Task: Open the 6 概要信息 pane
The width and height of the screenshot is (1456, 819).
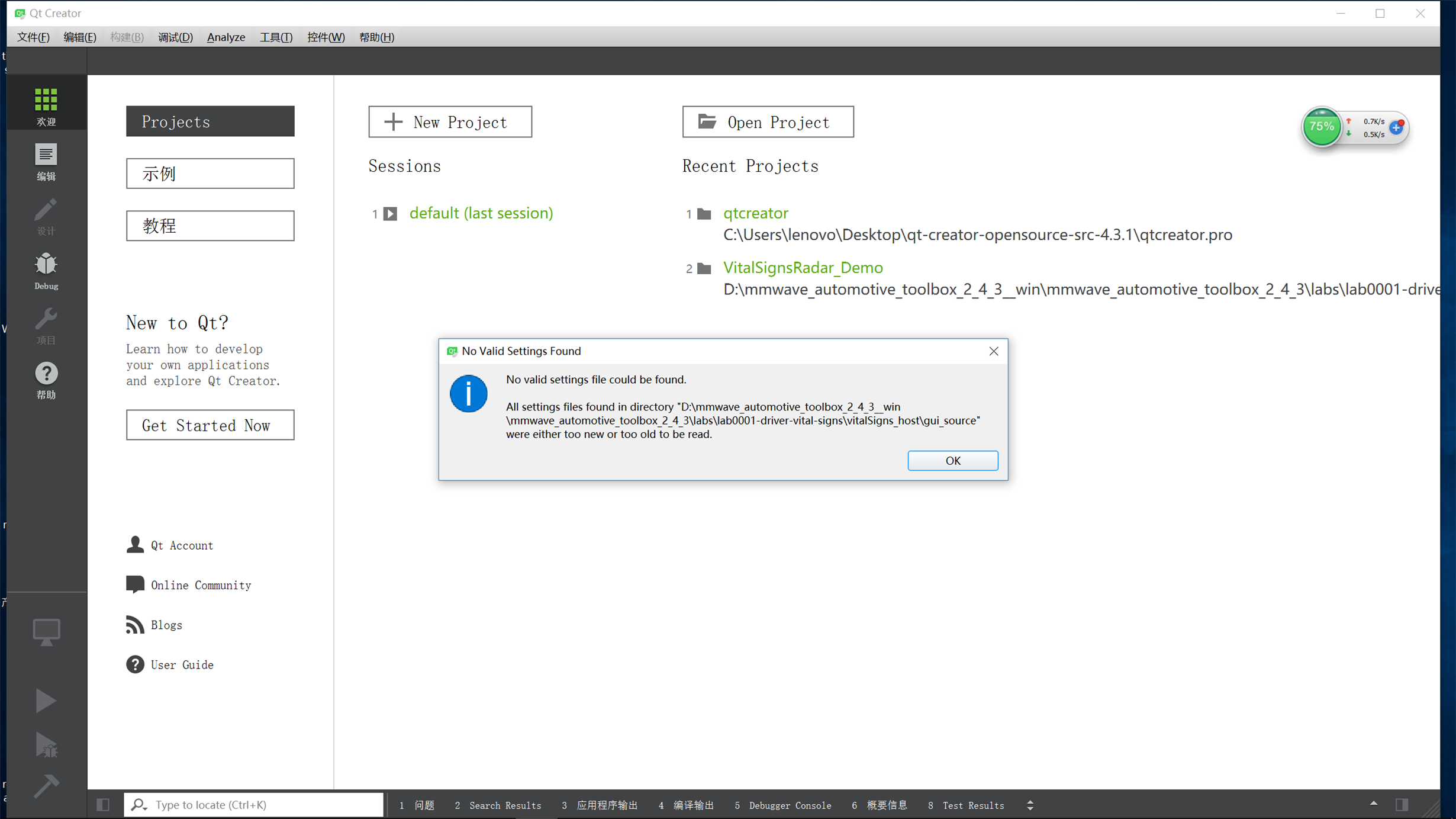Action: pos(879,805)
